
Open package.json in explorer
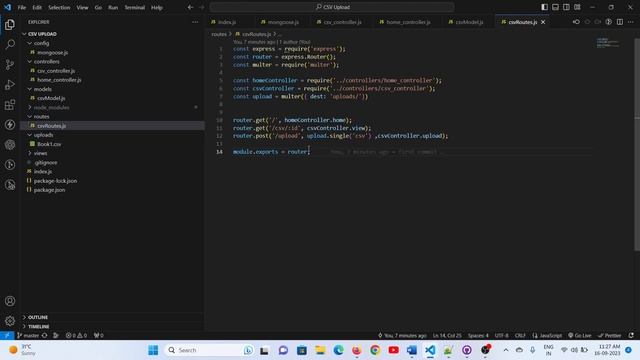coord(112,190)
